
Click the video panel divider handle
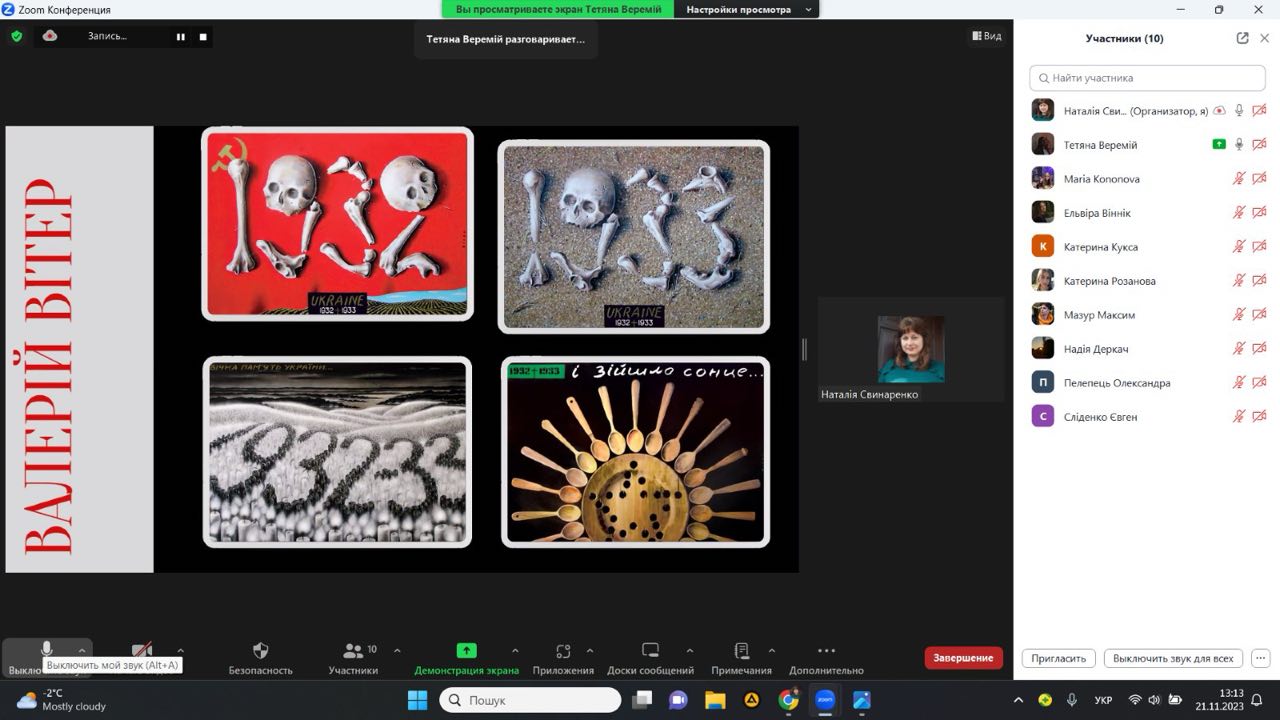pos(804,349)
